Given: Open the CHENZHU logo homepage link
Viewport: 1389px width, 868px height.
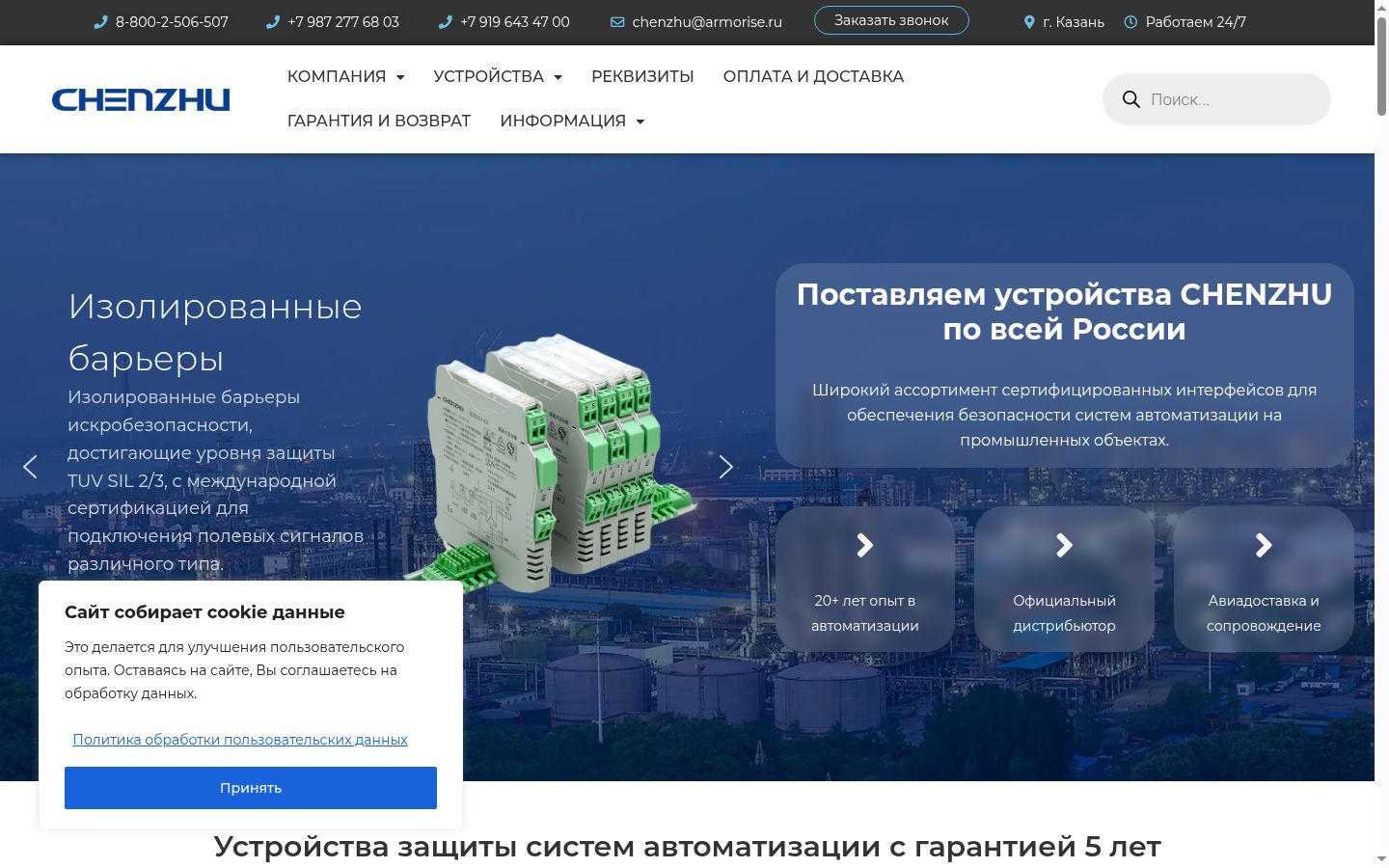Looking at the screenshot, I should pyautogui.click(x=141, y=99).
